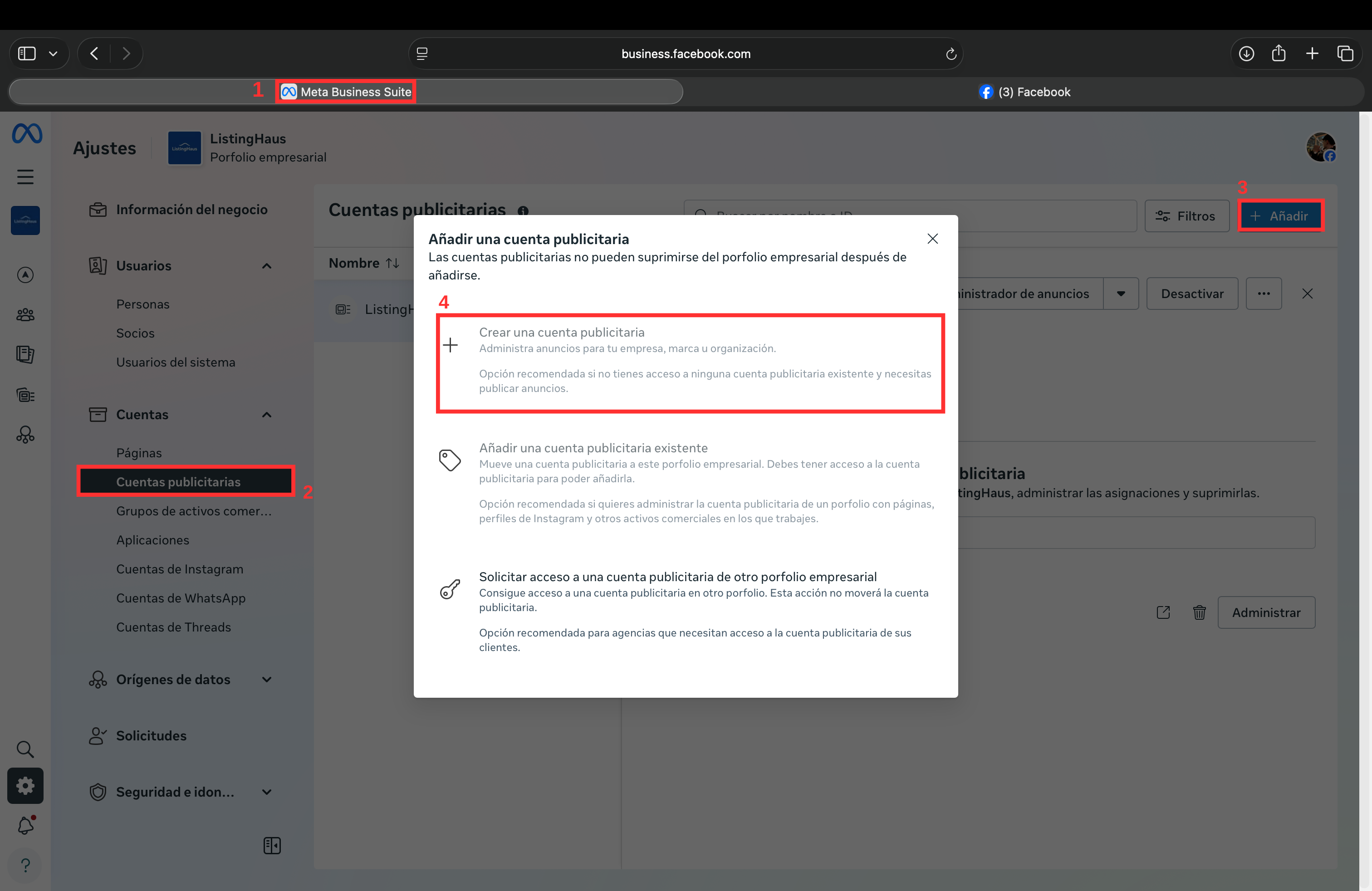The image size is (1372, 891).
Task: Click the business.facebook.com address bar
Action: point(686,54)
